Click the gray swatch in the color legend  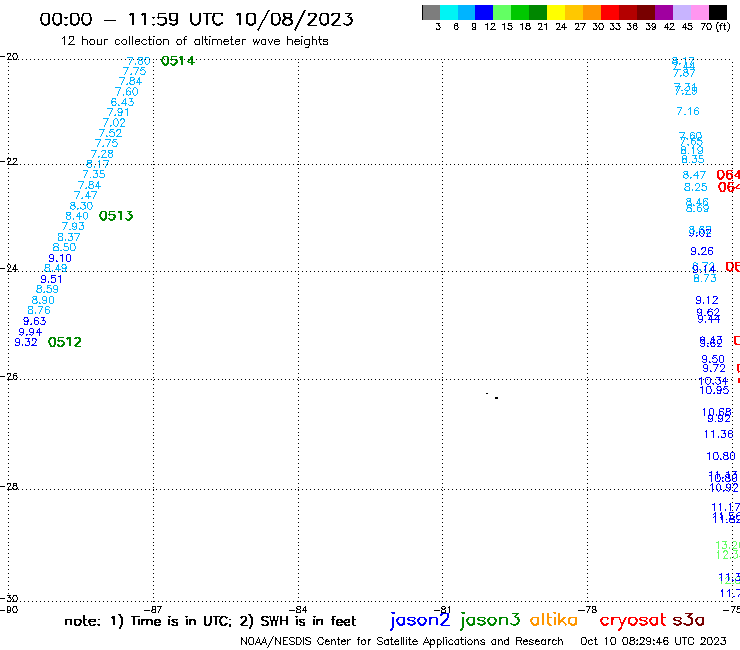pyautogui.click(x=431, y=12)
